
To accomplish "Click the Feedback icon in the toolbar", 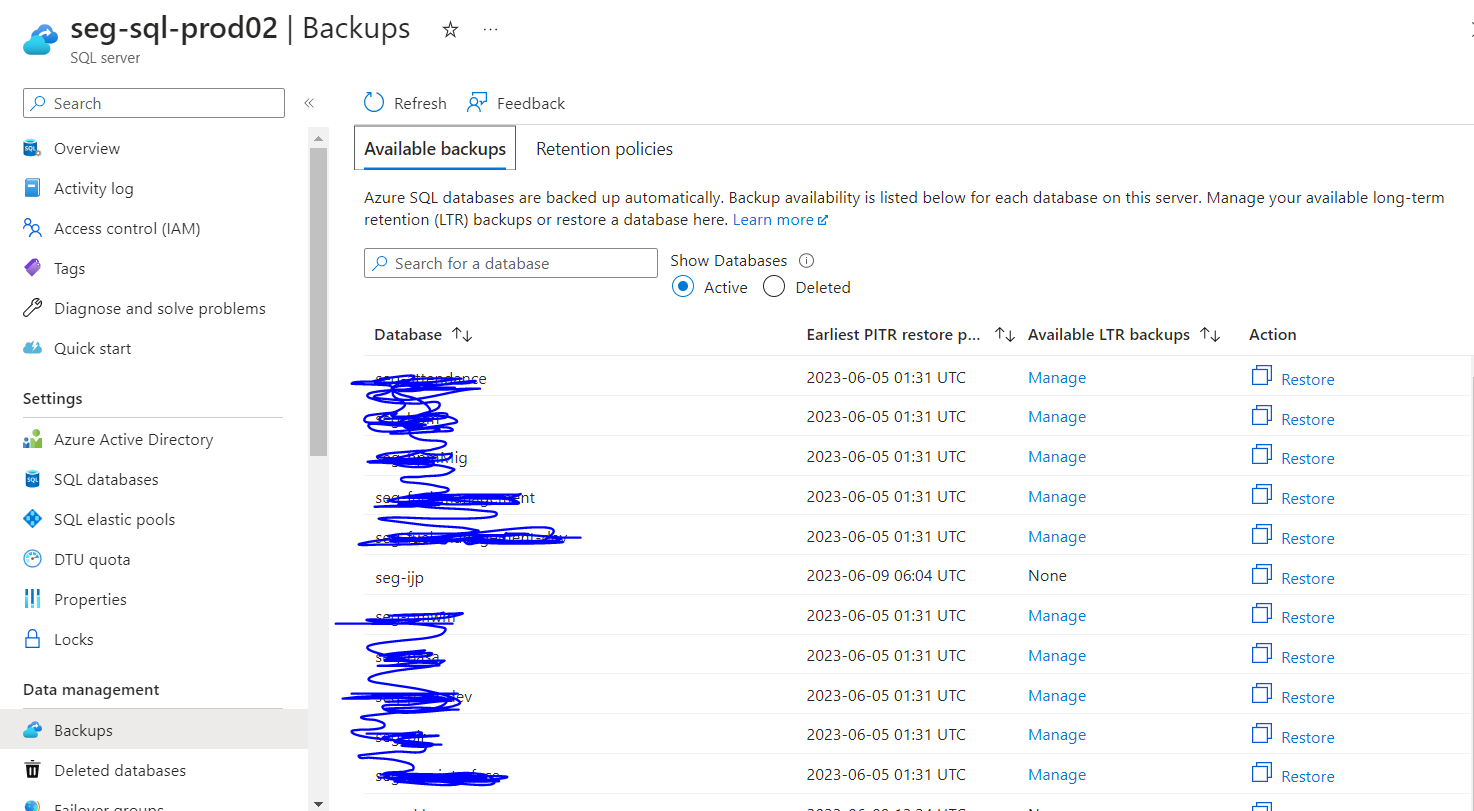I will (x=477, y=102).
